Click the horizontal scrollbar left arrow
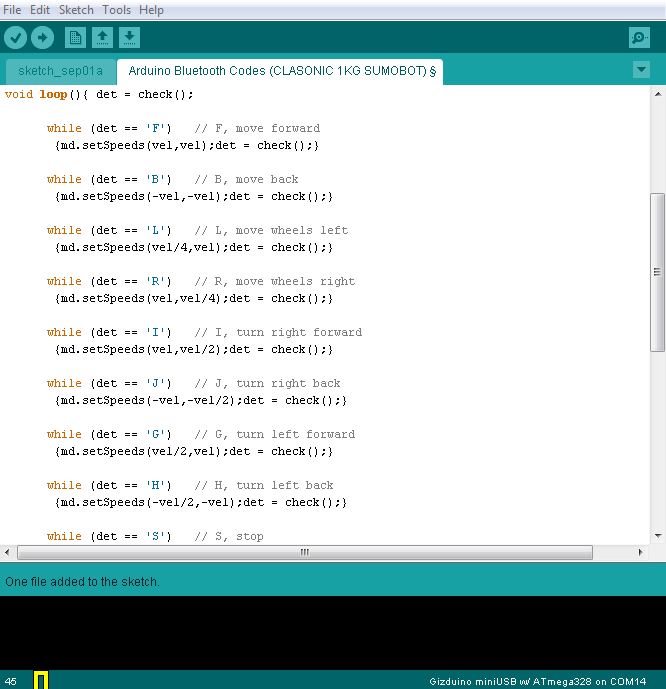 pyautogui.click(x=7, y=552)
